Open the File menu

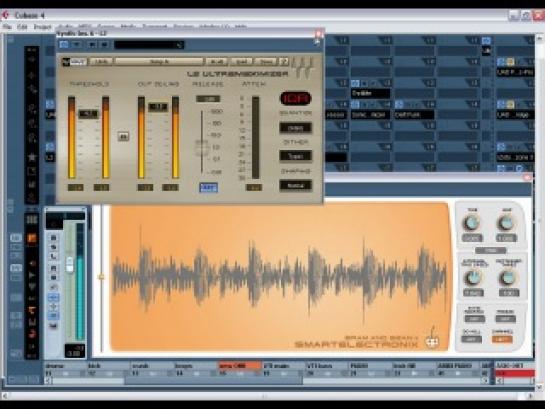(7, 27)
